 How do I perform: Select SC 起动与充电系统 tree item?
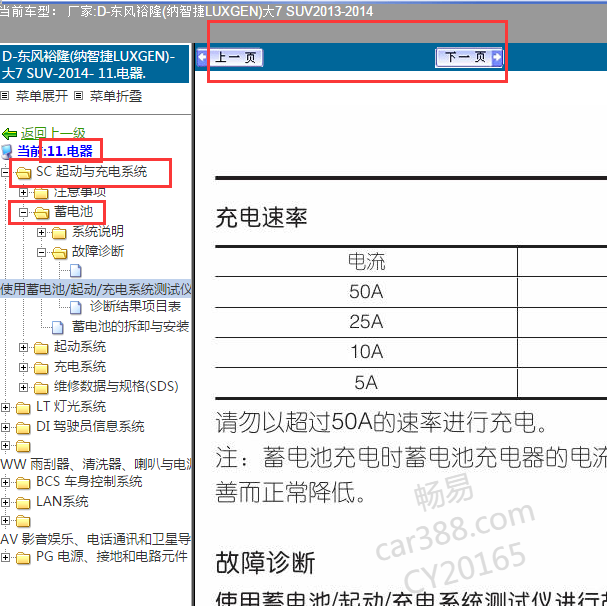coord(91,171)
